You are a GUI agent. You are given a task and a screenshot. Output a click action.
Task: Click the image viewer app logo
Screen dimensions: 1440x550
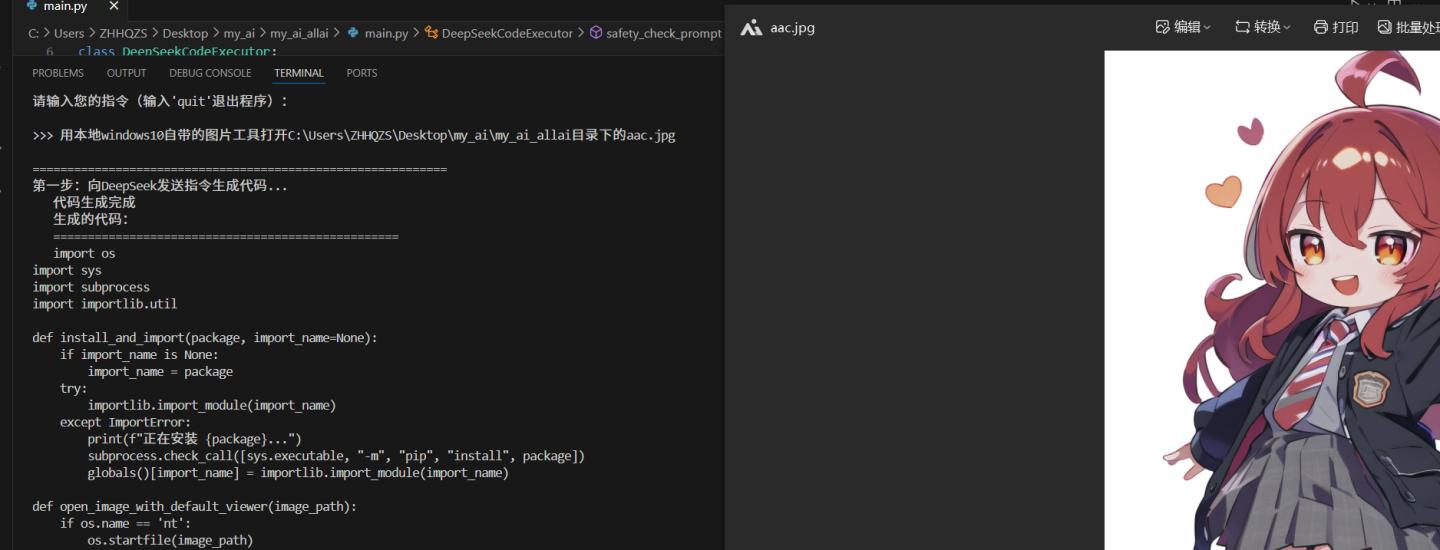tap(751, 27)
